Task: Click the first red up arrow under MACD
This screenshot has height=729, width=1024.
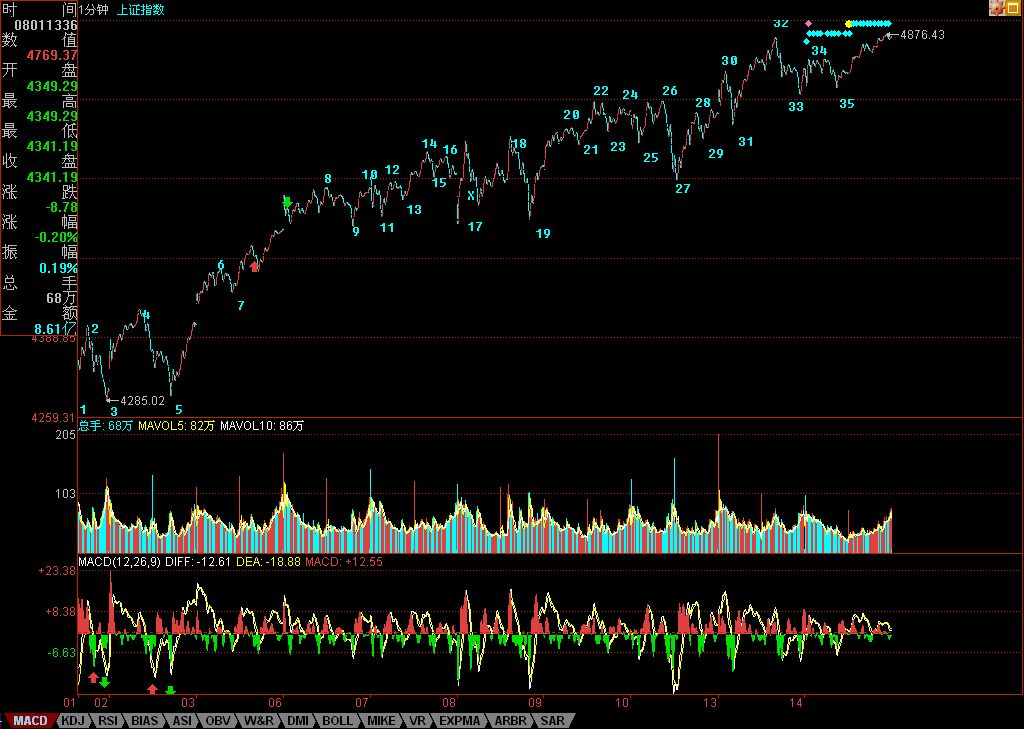Action: click(93, 677)
